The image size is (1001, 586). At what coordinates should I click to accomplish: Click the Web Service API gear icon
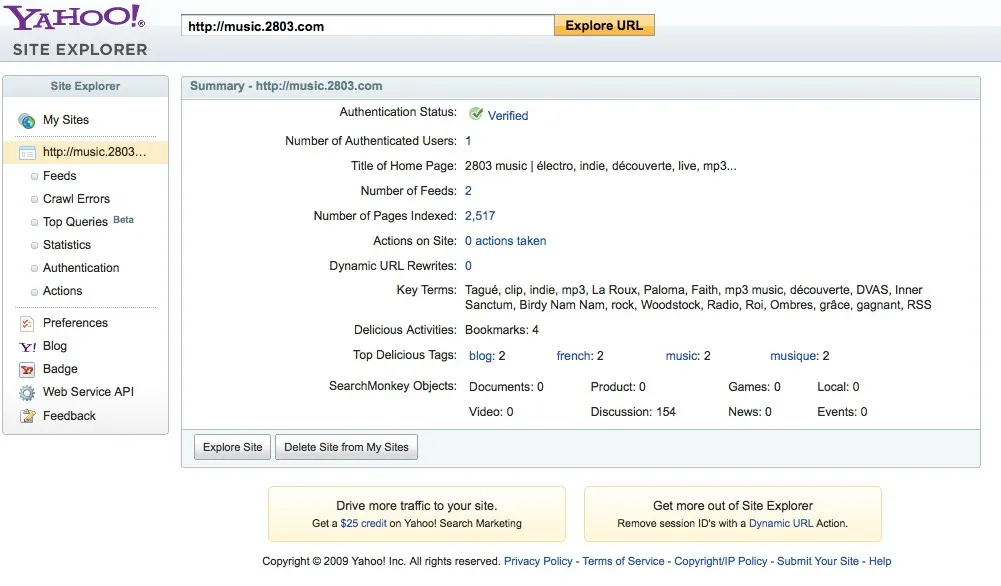coord(27,393)
